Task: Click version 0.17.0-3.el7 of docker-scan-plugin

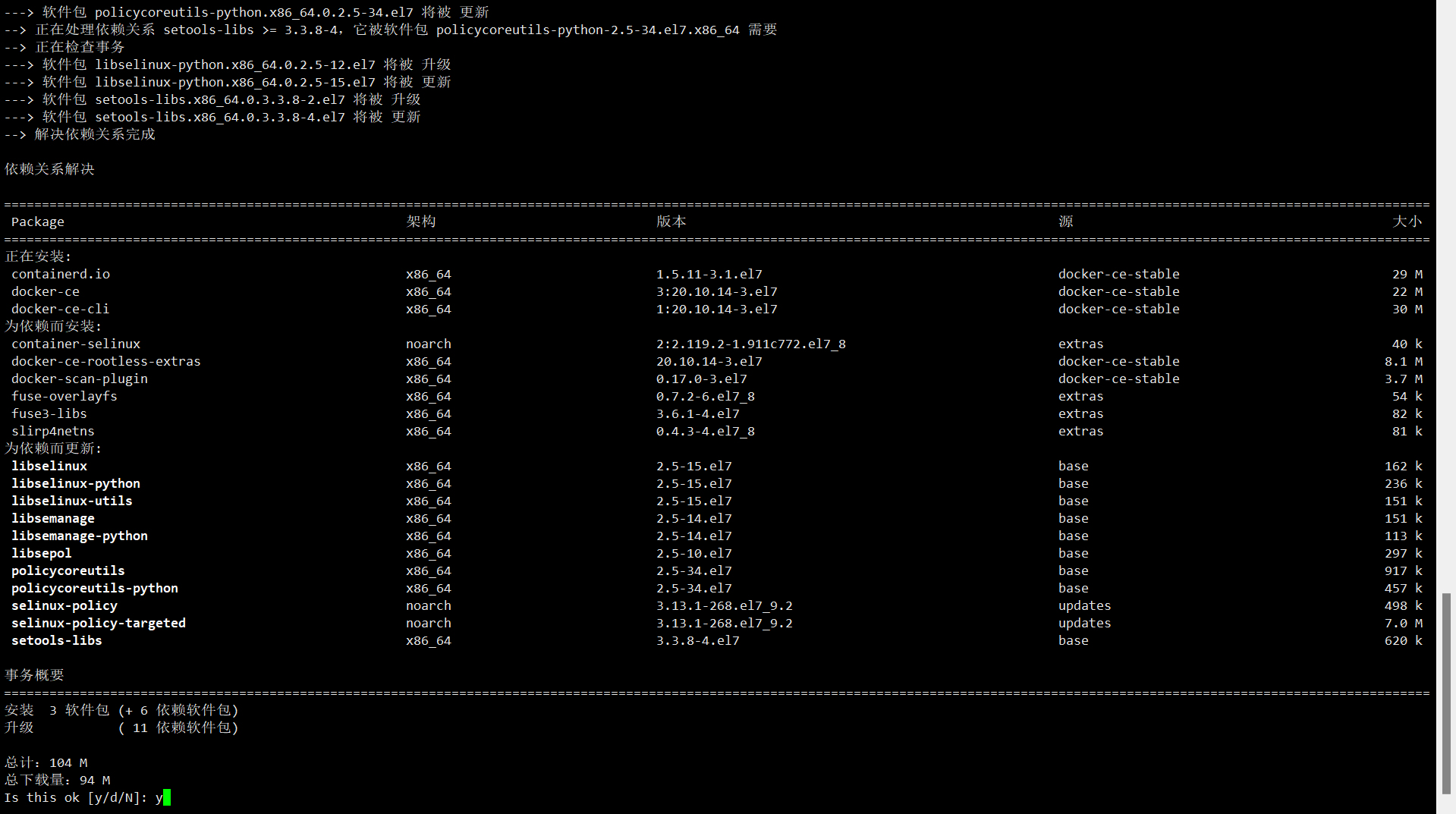Action: click(702, 379)
